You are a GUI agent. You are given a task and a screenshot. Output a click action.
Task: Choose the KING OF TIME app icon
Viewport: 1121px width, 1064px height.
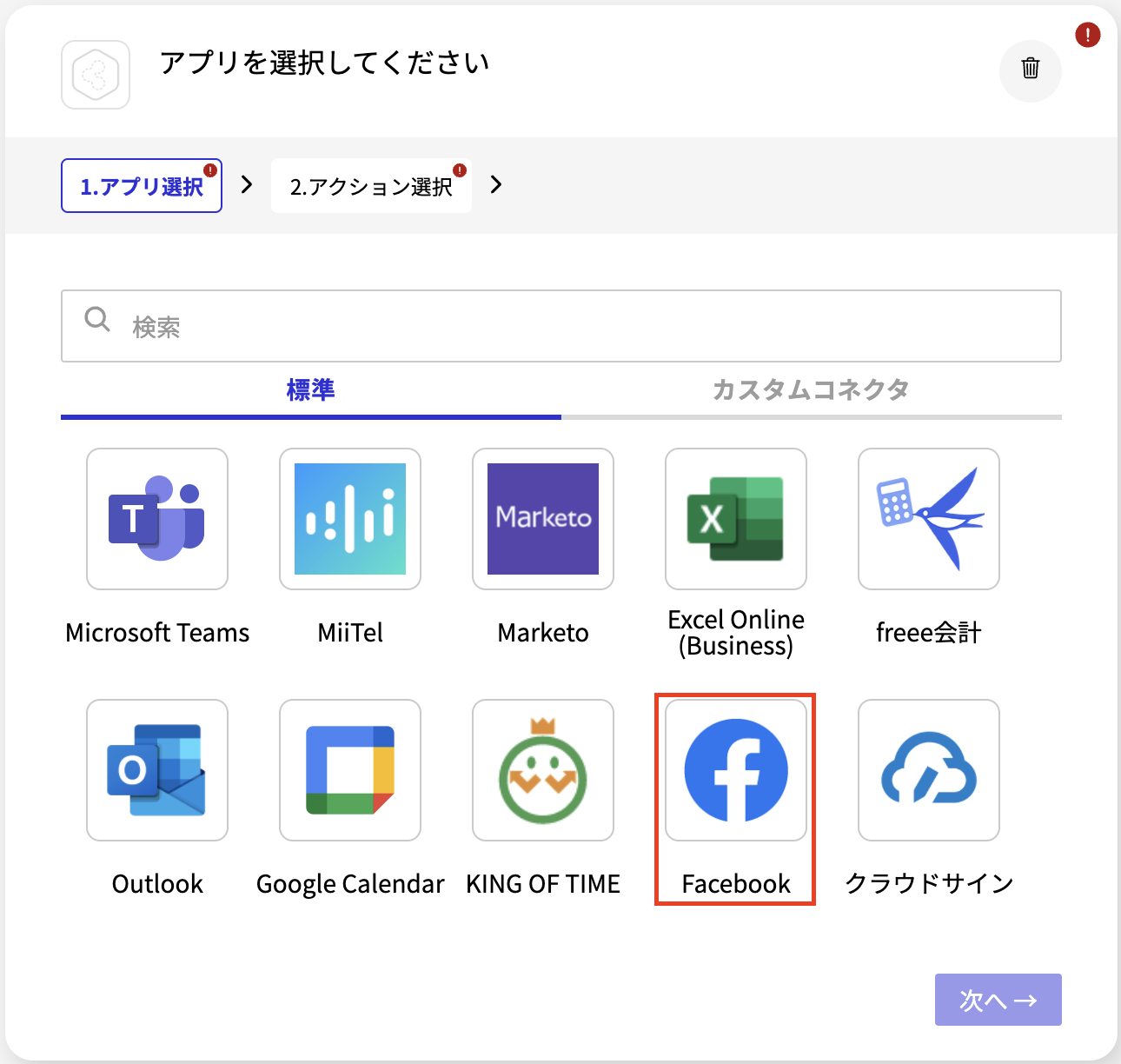[x=543, y=770]
